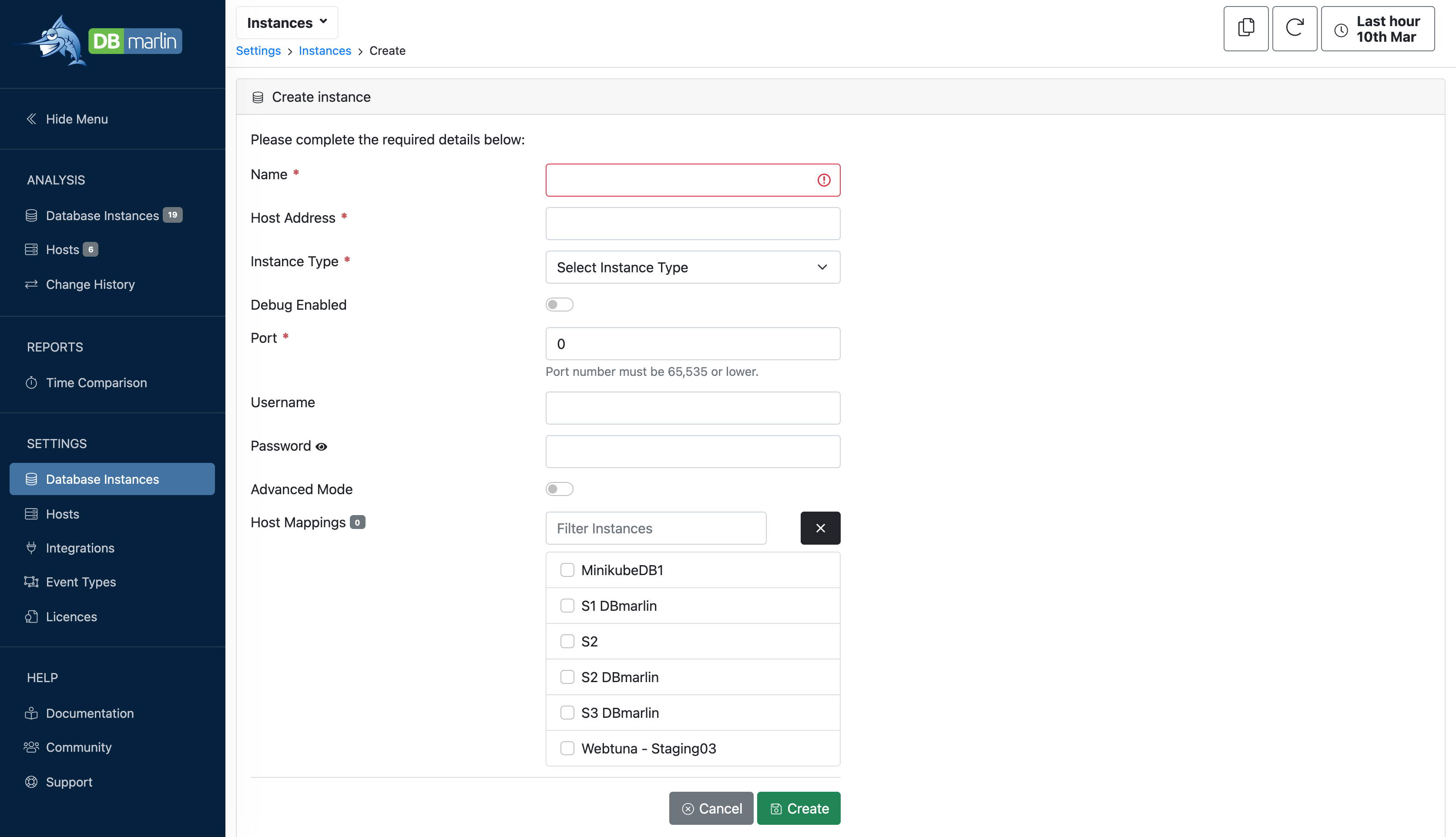Click the copy icon in top bar
This screenshot has width=1456, height=837.
point(1245,28)
